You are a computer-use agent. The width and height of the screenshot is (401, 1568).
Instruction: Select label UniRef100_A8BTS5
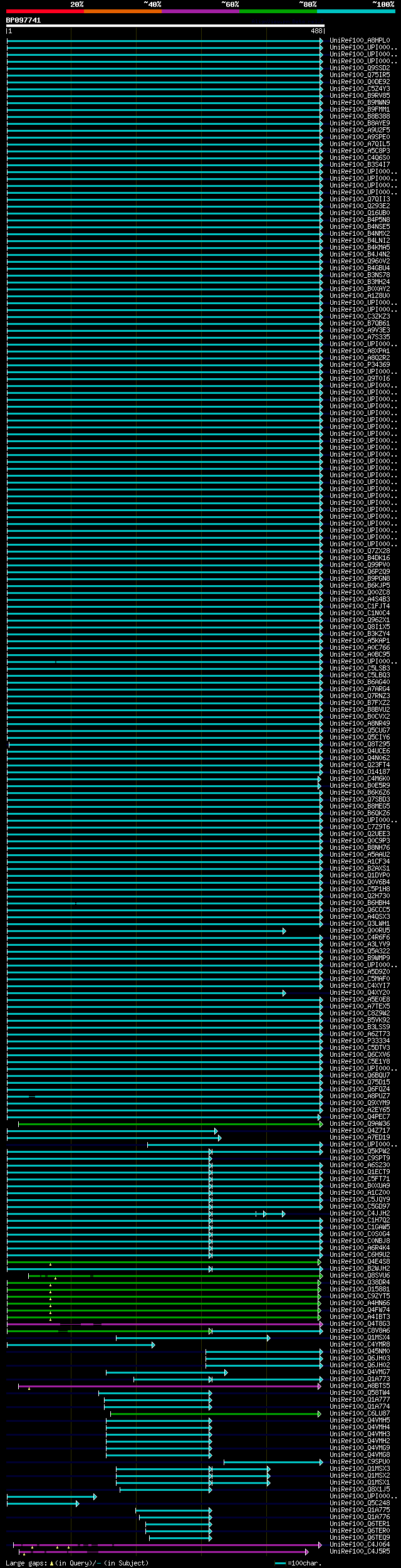pyautogui.click(x=360, y=1386)
